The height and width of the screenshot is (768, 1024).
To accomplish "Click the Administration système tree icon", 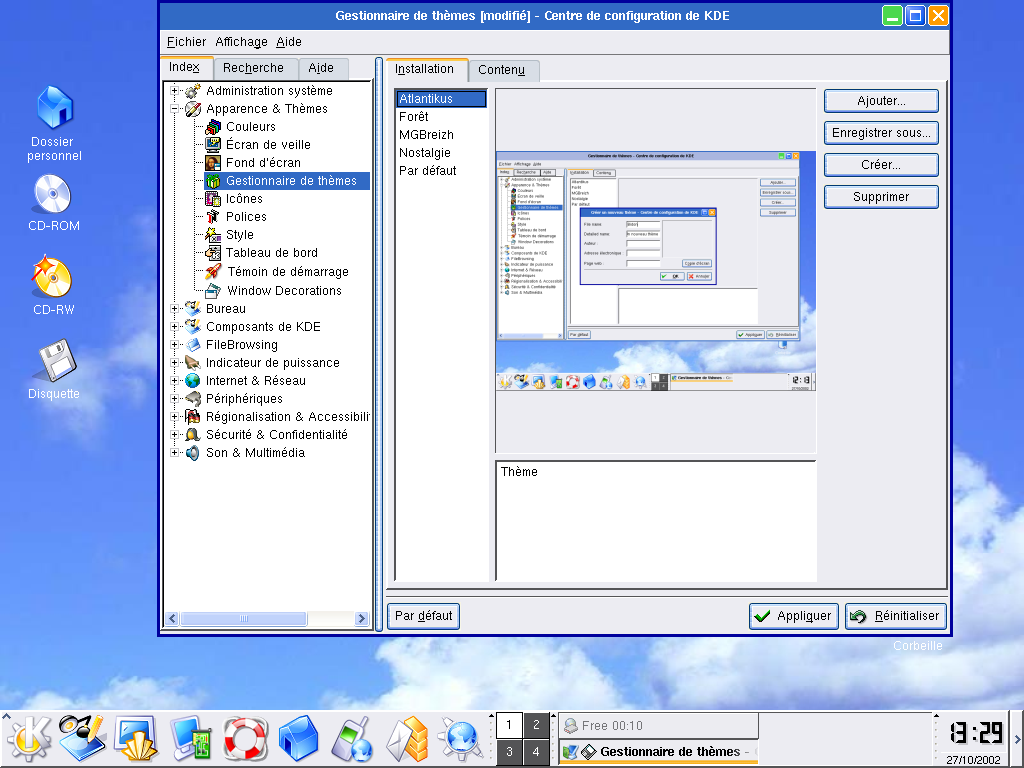I will click(x=193, y=91).
